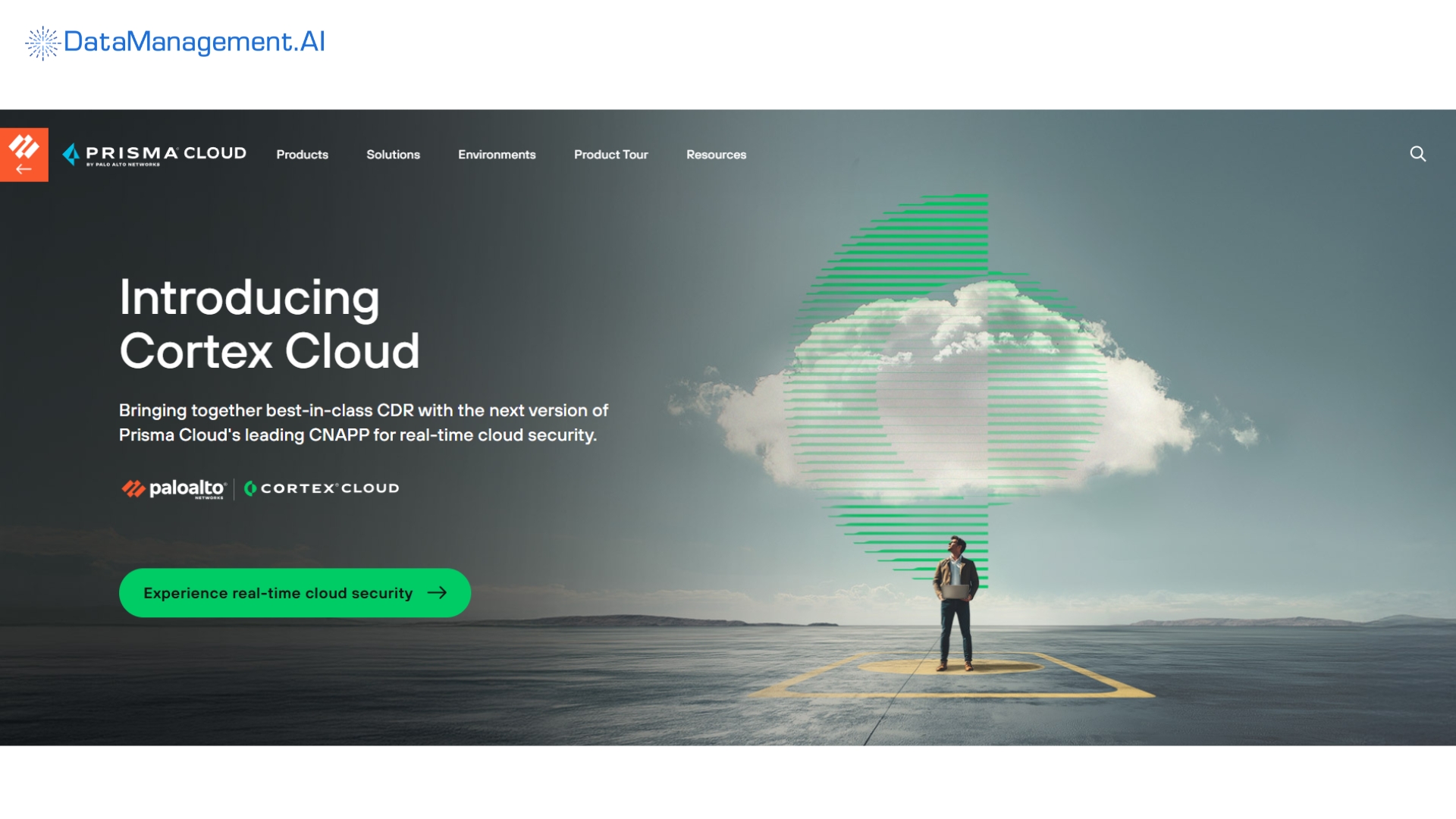
Task: Select the Prisma Cloud triangle logo icon
Action: tap(72, 153)
